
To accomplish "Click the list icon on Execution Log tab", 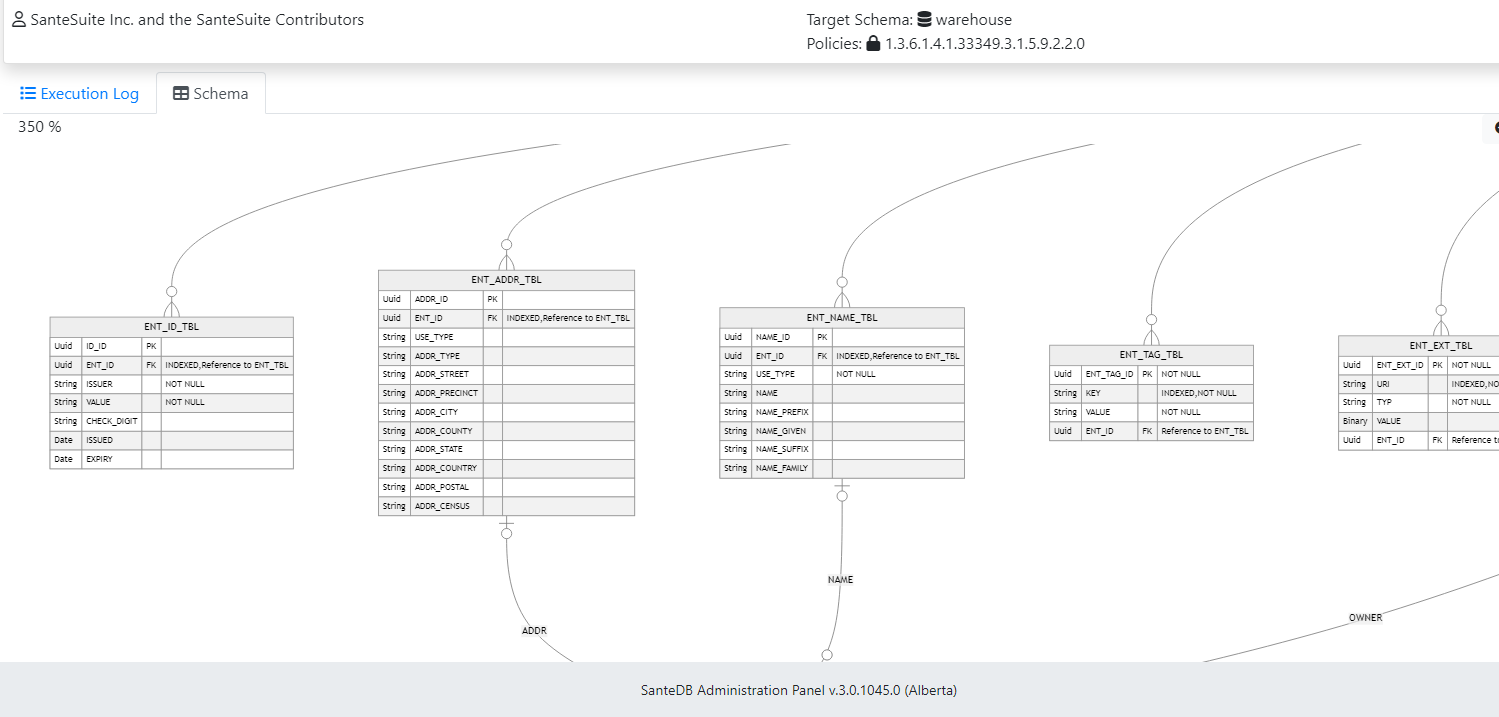I will 28,94.
